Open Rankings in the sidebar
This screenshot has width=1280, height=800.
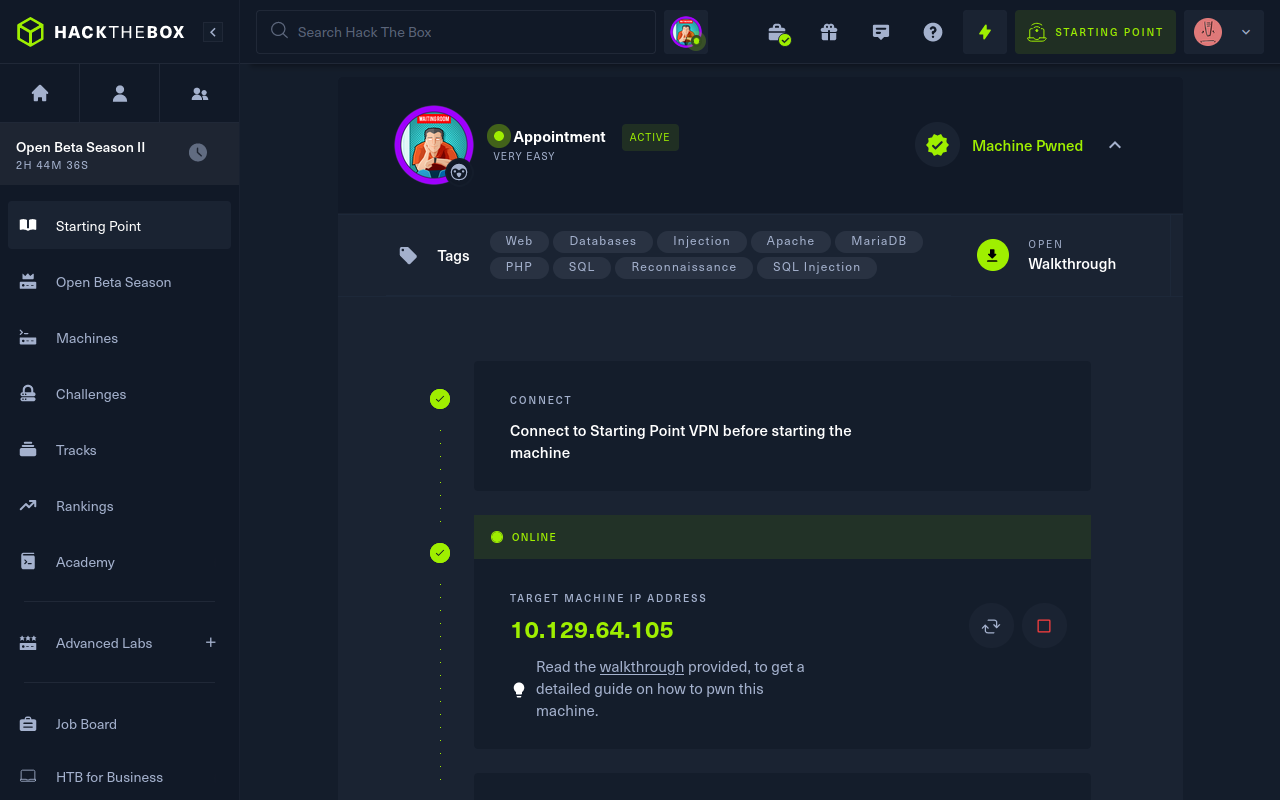pyautogui.click(x=119, y=506)
